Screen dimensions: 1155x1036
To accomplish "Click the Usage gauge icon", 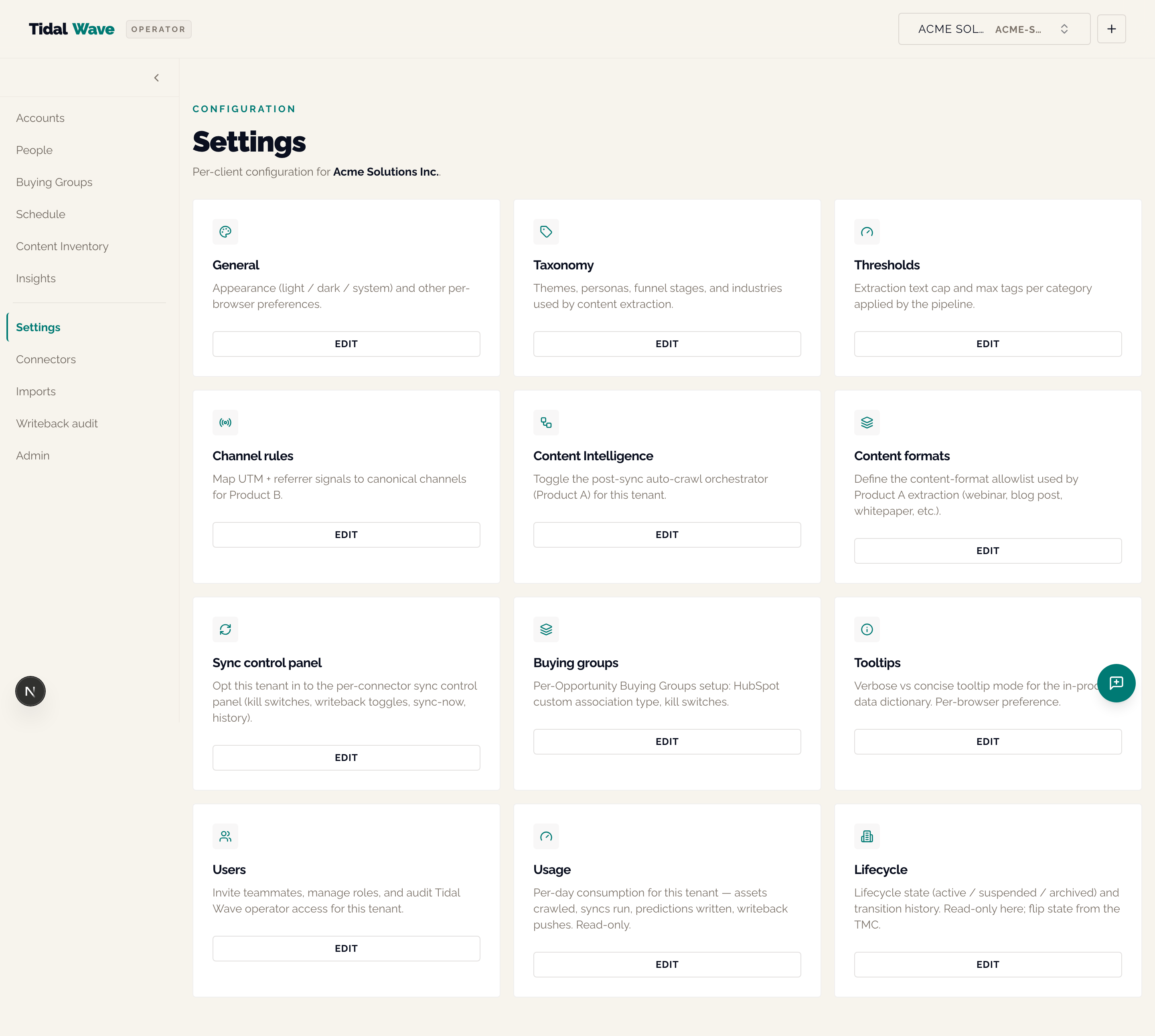I will [x=546, y=836].
